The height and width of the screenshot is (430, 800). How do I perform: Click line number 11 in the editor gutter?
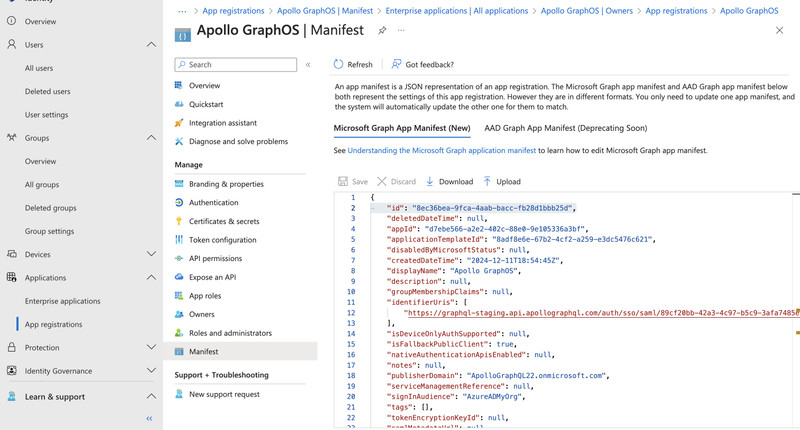(x=351, y=302)
